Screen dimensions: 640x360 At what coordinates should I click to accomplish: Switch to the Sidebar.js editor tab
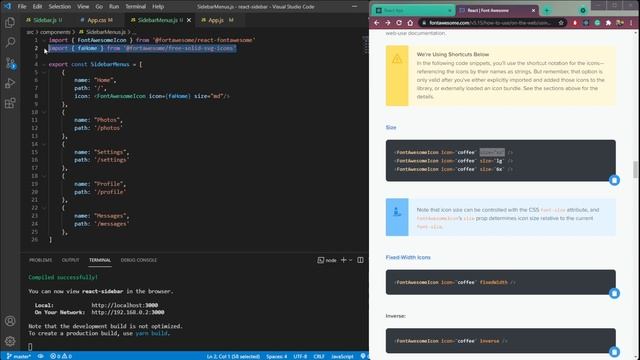click(x=44, y=20)
